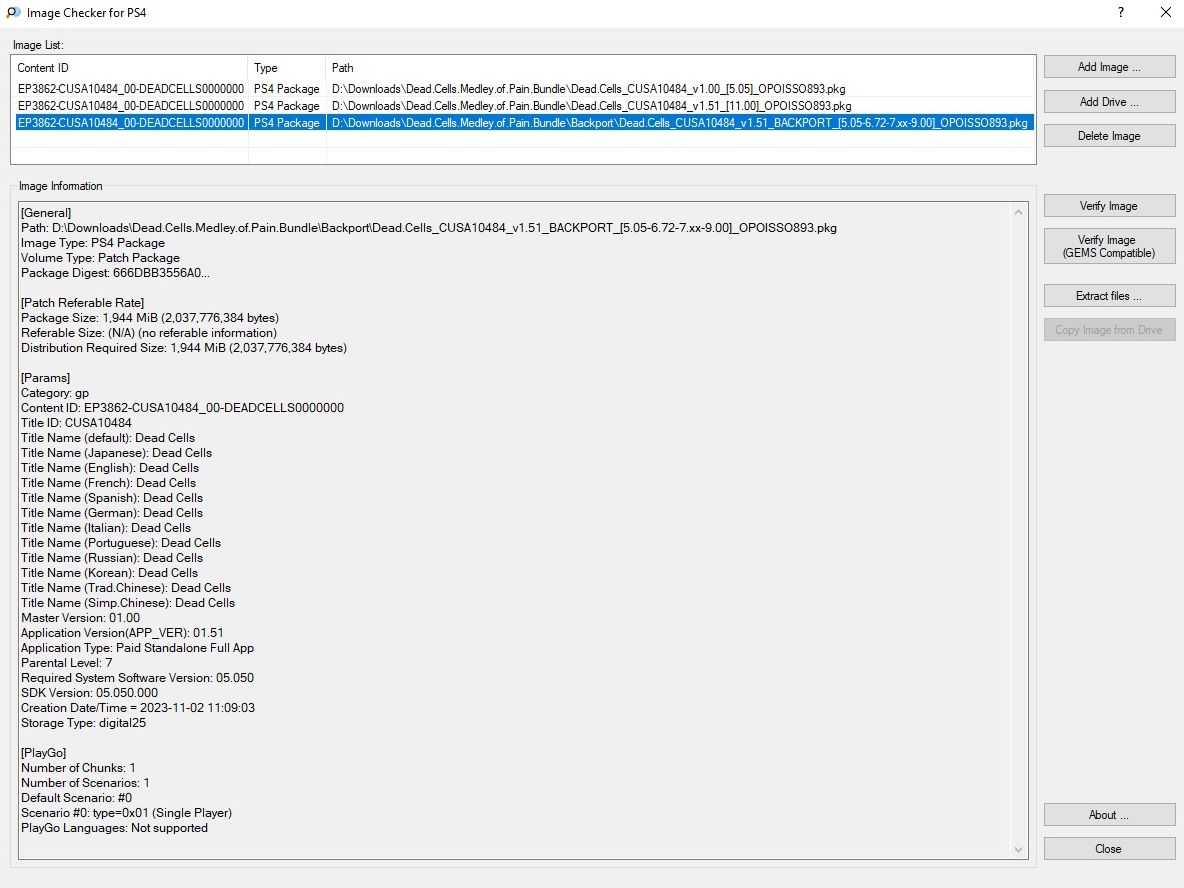This screenshot has height=888, width=1184.
Task: Click Title Name (Simp.Chinese) line
Action: (x=128, y=603)
